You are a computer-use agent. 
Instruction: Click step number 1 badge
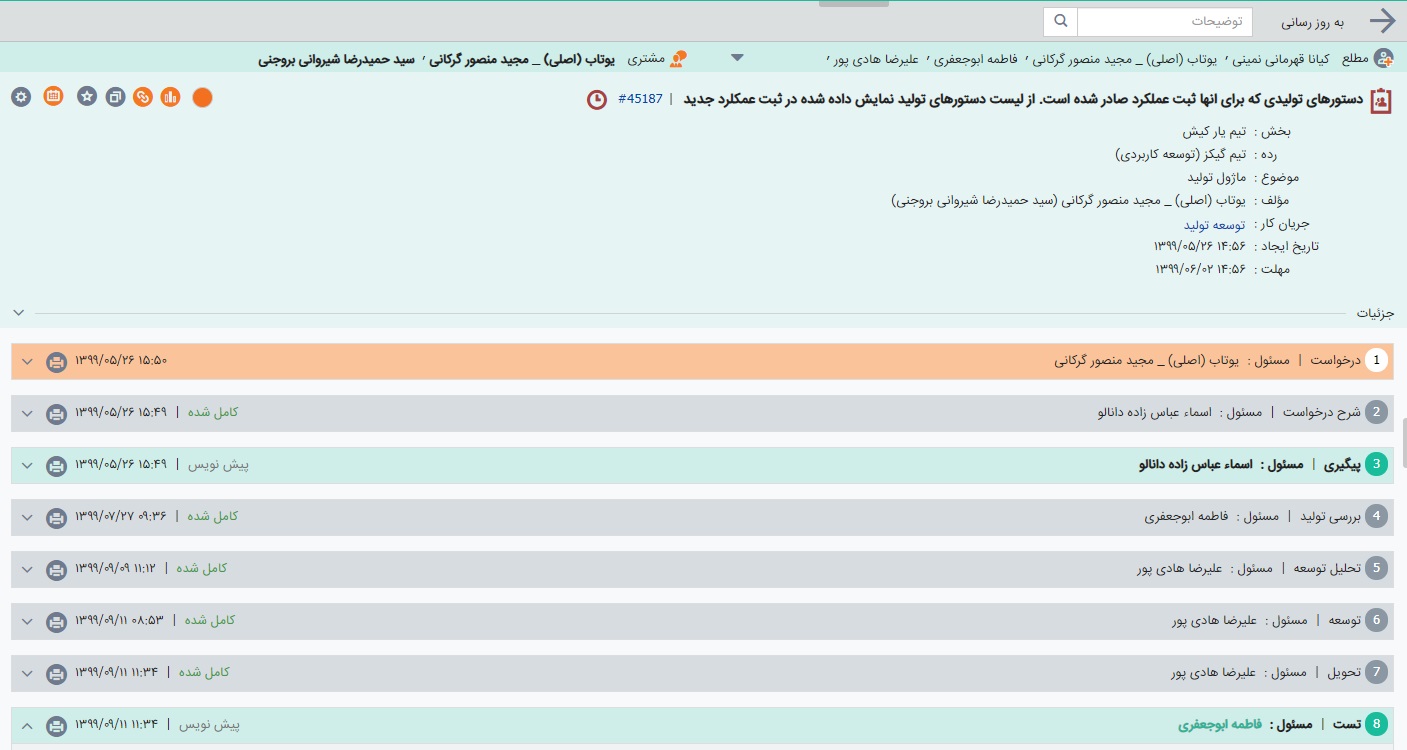point(1377,361)
